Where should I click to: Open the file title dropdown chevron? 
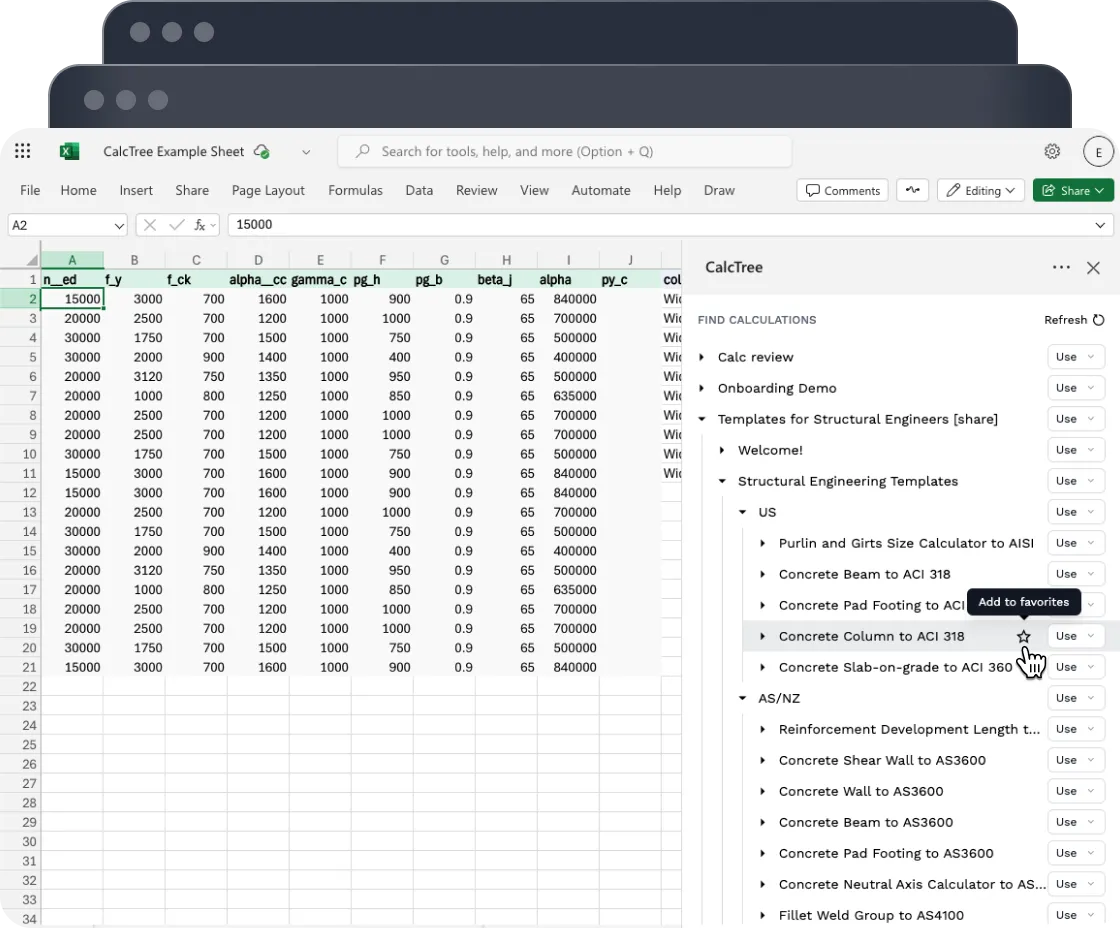tap(306, 152)
